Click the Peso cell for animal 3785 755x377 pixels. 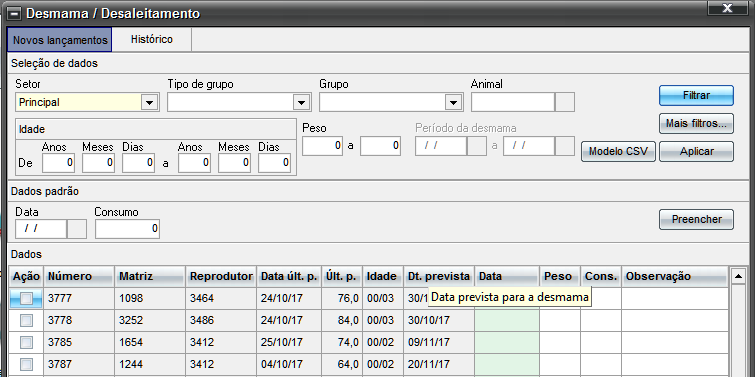point(560,342)
